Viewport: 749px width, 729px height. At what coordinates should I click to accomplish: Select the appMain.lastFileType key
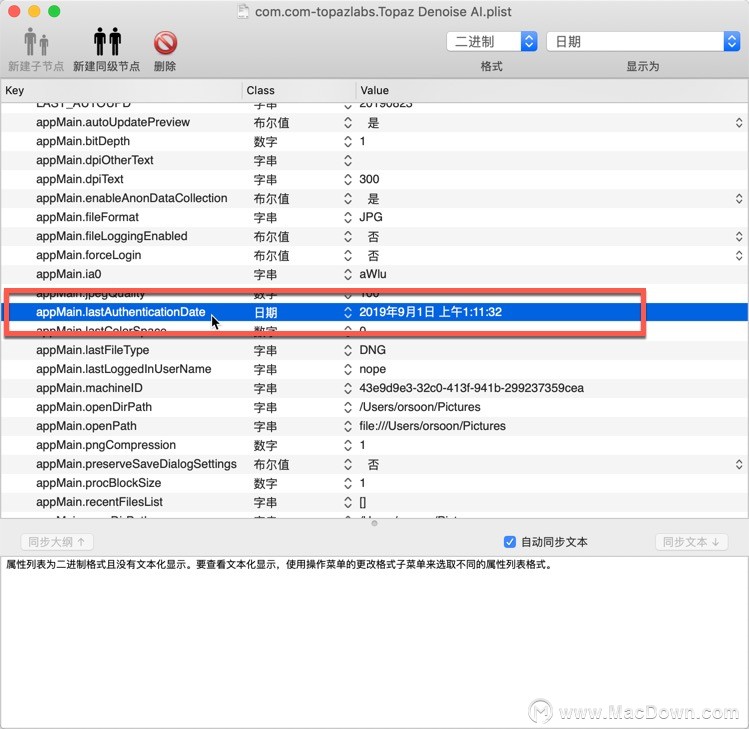93,350
